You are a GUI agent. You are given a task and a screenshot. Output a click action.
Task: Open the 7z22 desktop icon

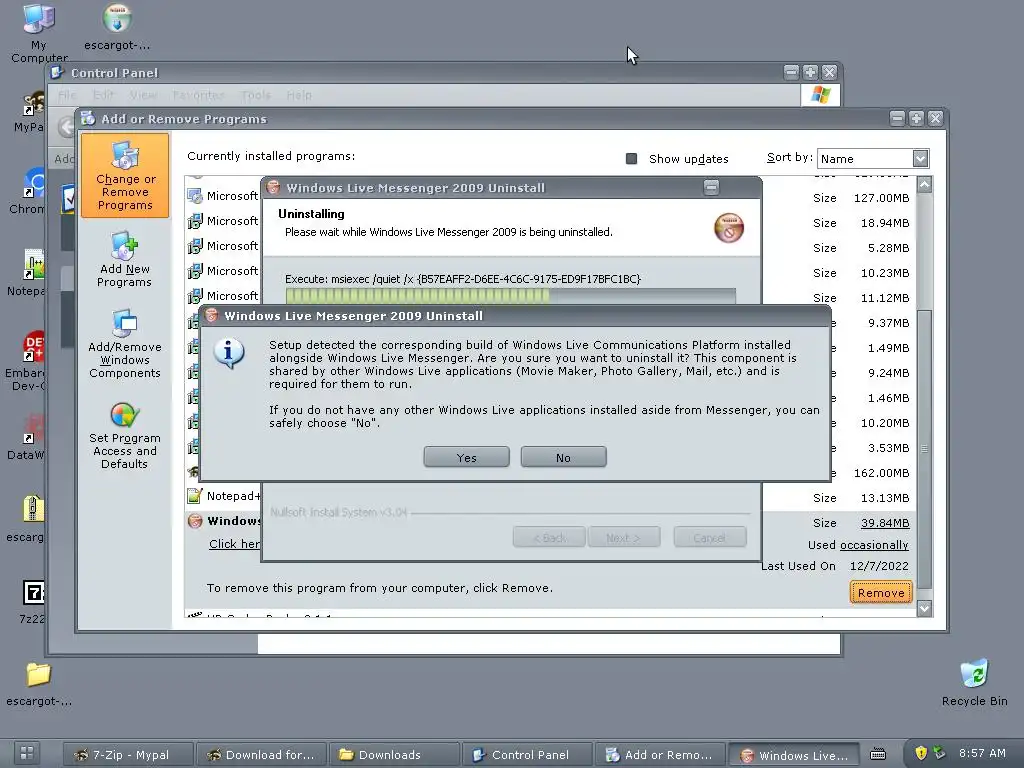point(33,601)
